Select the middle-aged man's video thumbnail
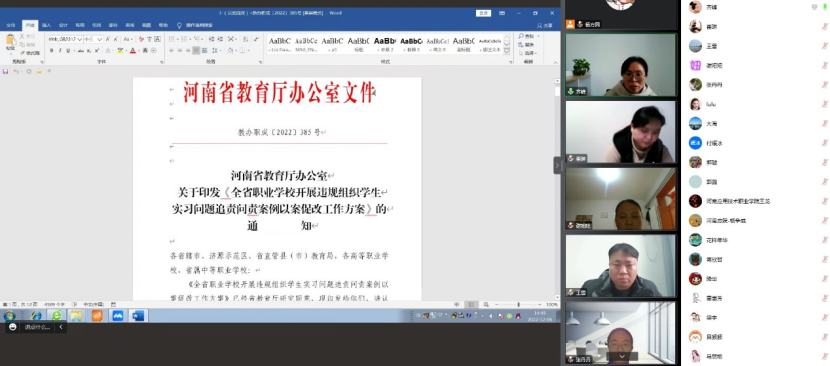 pyautogui.click(x=621, y=265)
